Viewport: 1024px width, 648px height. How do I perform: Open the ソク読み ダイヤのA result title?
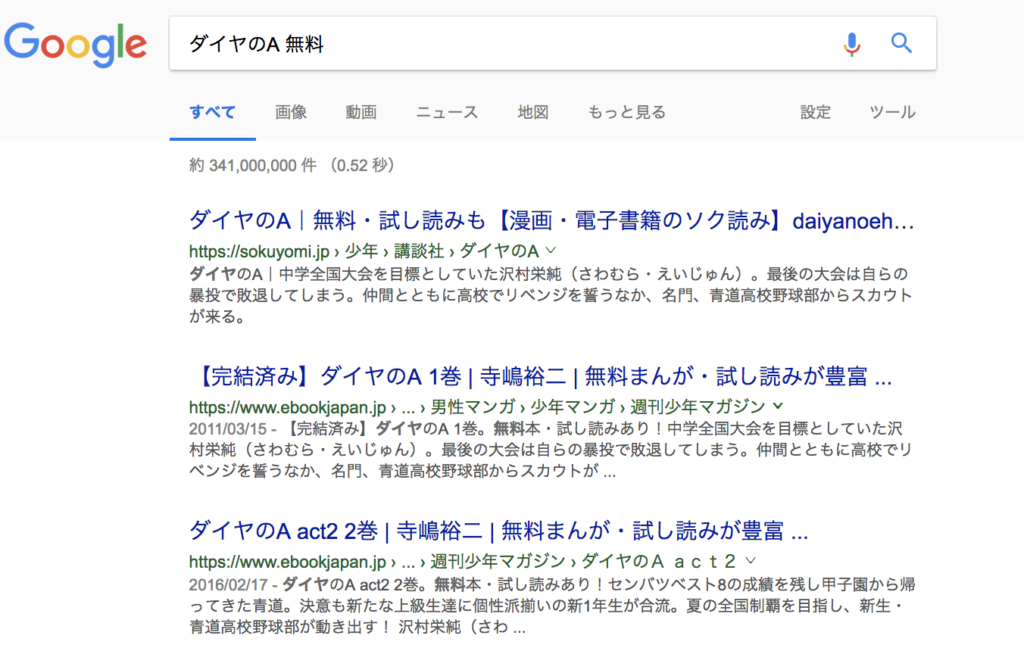(551, 221)
